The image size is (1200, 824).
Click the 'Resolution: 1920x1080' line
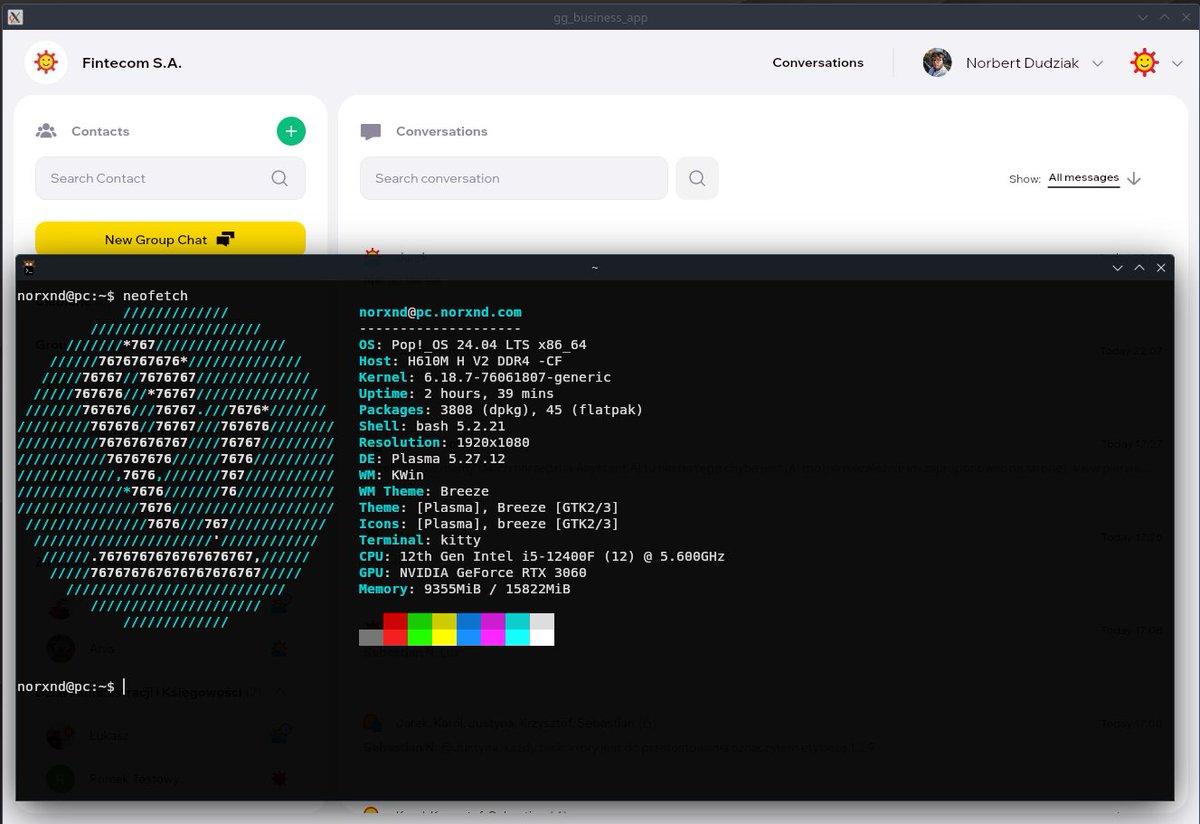pos(444,442)
